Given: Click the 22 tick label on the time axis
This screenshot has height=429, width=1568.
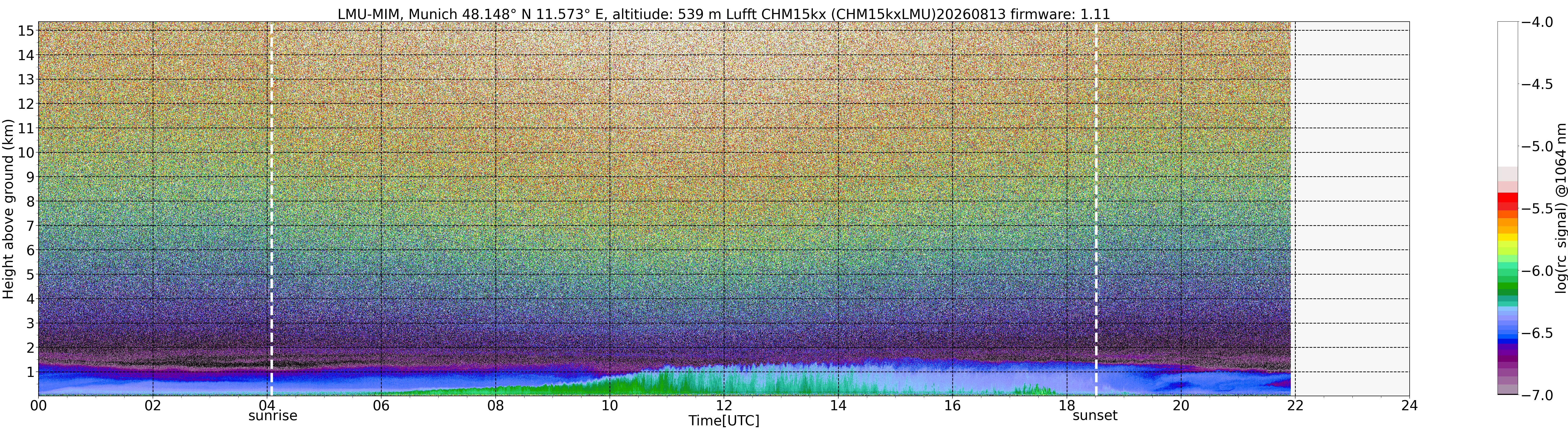Looking at the screenshot, I should point(1295,405).
